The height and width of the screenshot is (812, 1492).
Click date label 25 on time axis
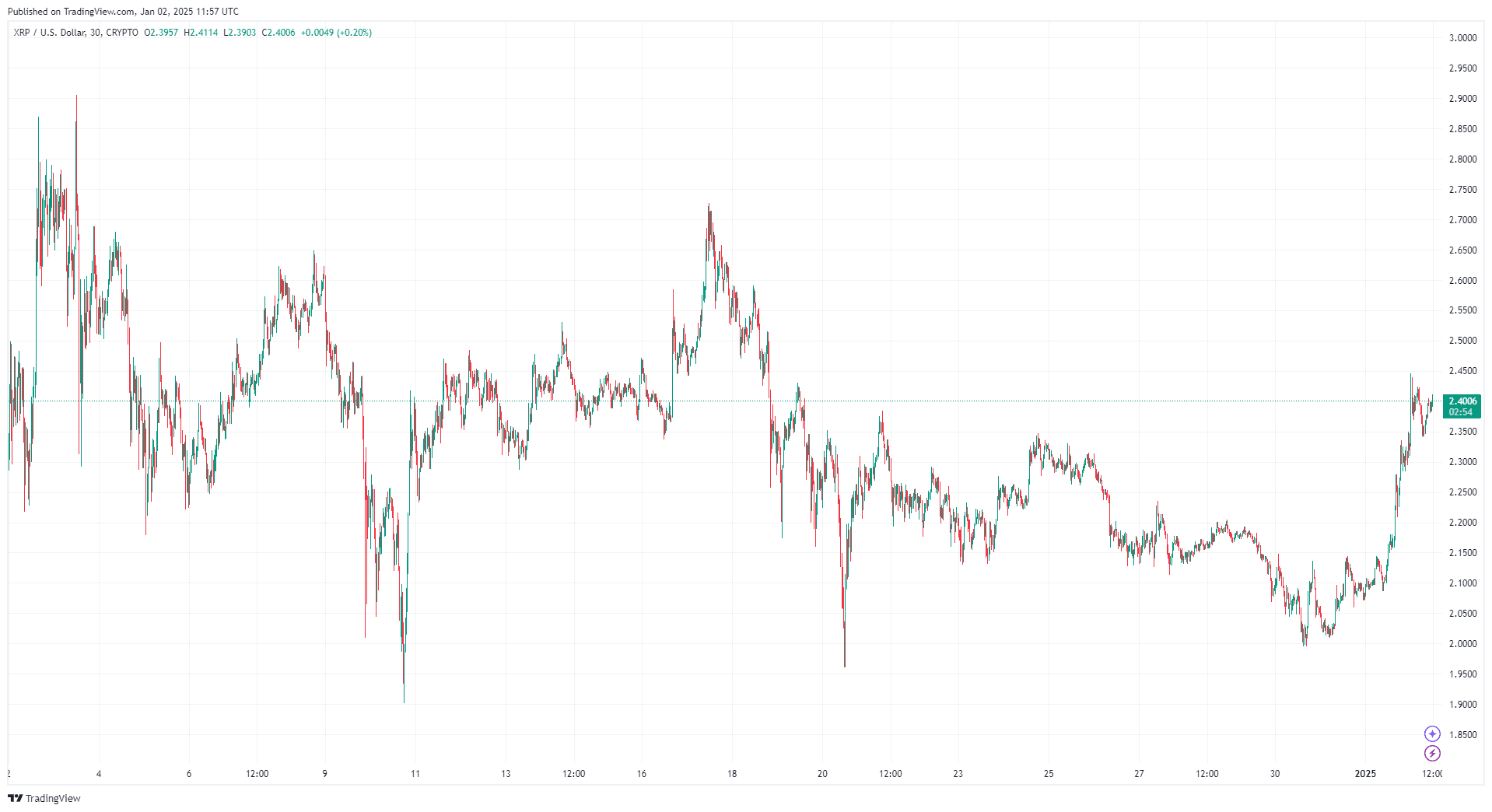(x=1049, y=774)
